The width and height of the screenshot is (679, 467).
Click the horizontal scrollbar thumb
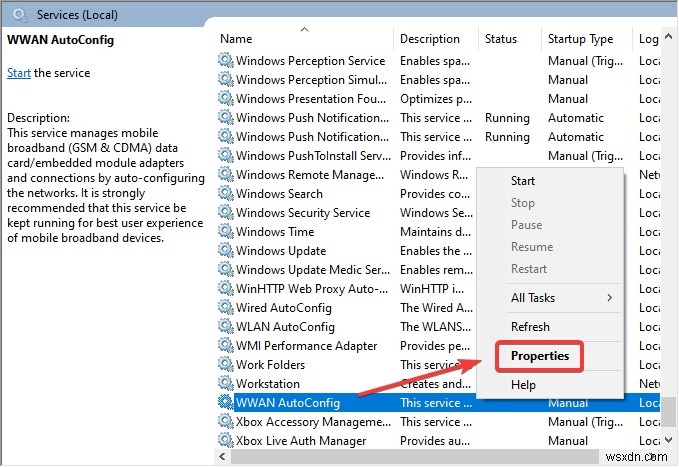(414, 456)
